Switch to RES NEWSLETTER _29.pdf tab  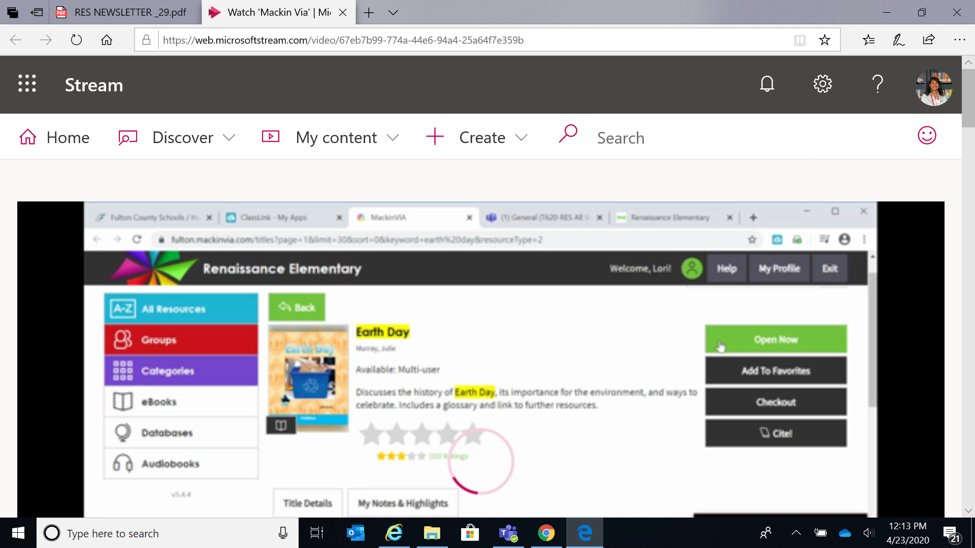pos(125,12)
